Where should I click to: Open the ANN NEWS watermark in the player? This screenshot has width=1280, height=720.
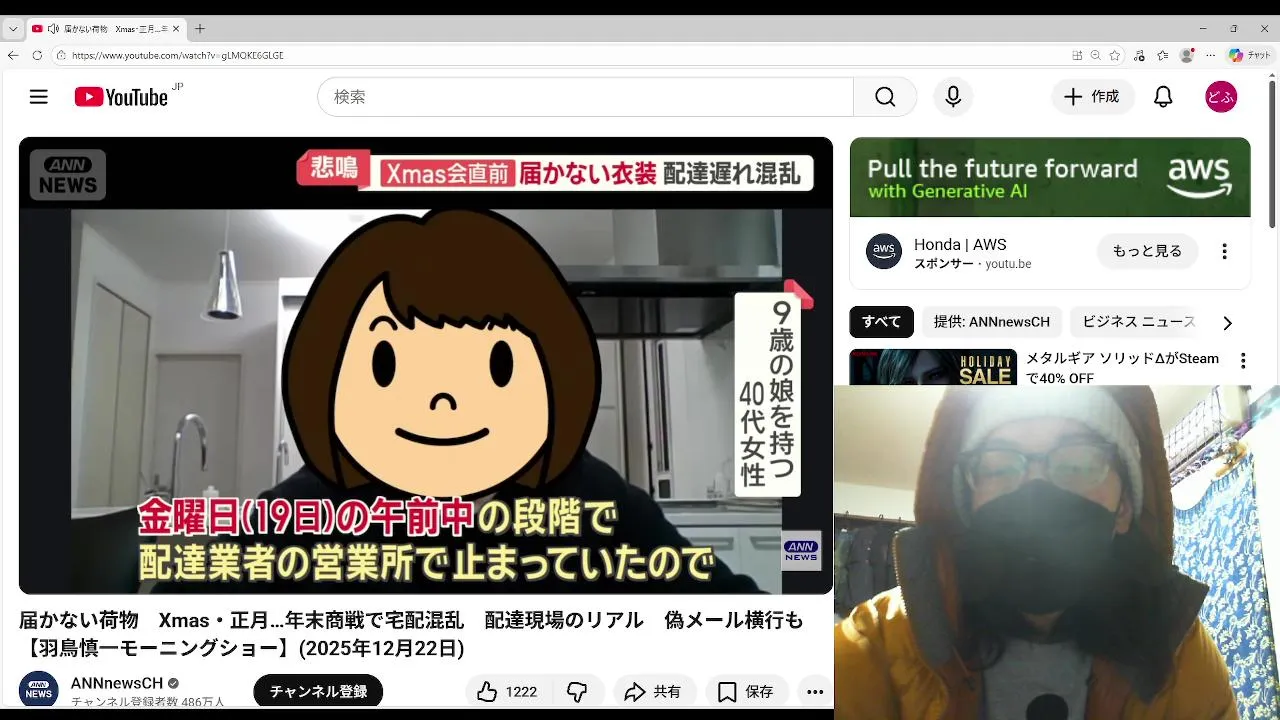801,550
